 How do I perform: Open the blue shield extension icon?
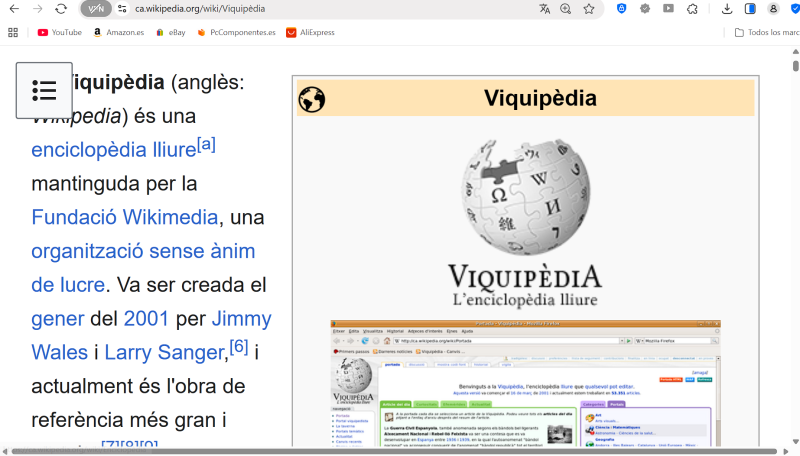(621, 9)
